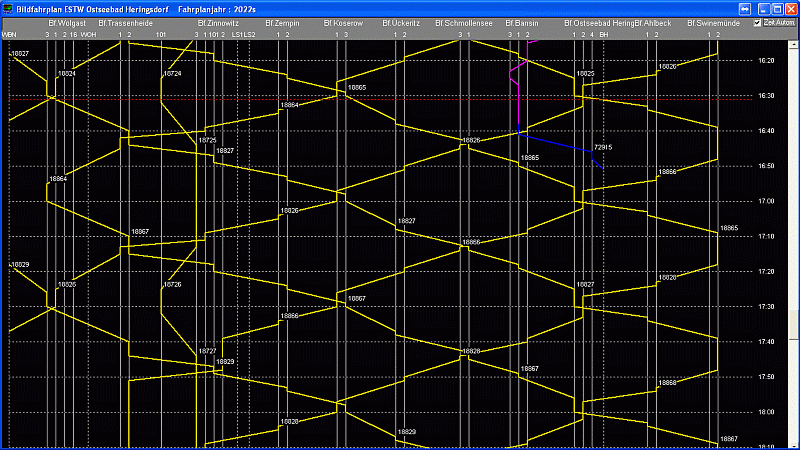The image size is (800, 450).
Task: Select the Bf.Koserow station header
Action: coord(343,23)
